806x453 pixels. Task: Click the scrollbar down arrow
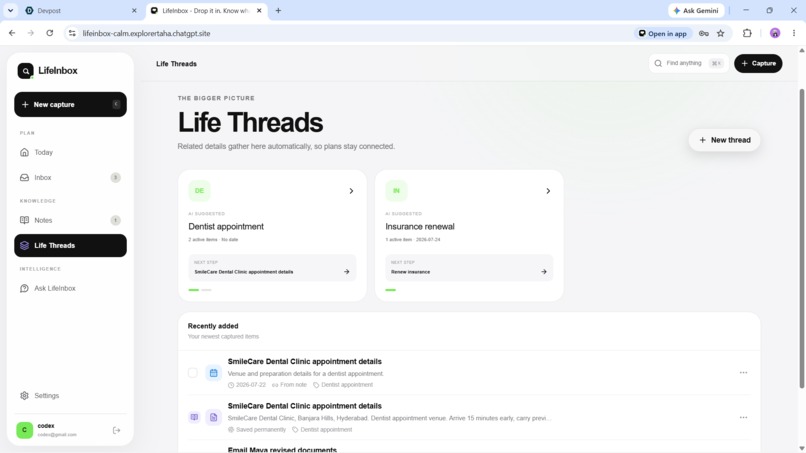[x=801, y=448]
